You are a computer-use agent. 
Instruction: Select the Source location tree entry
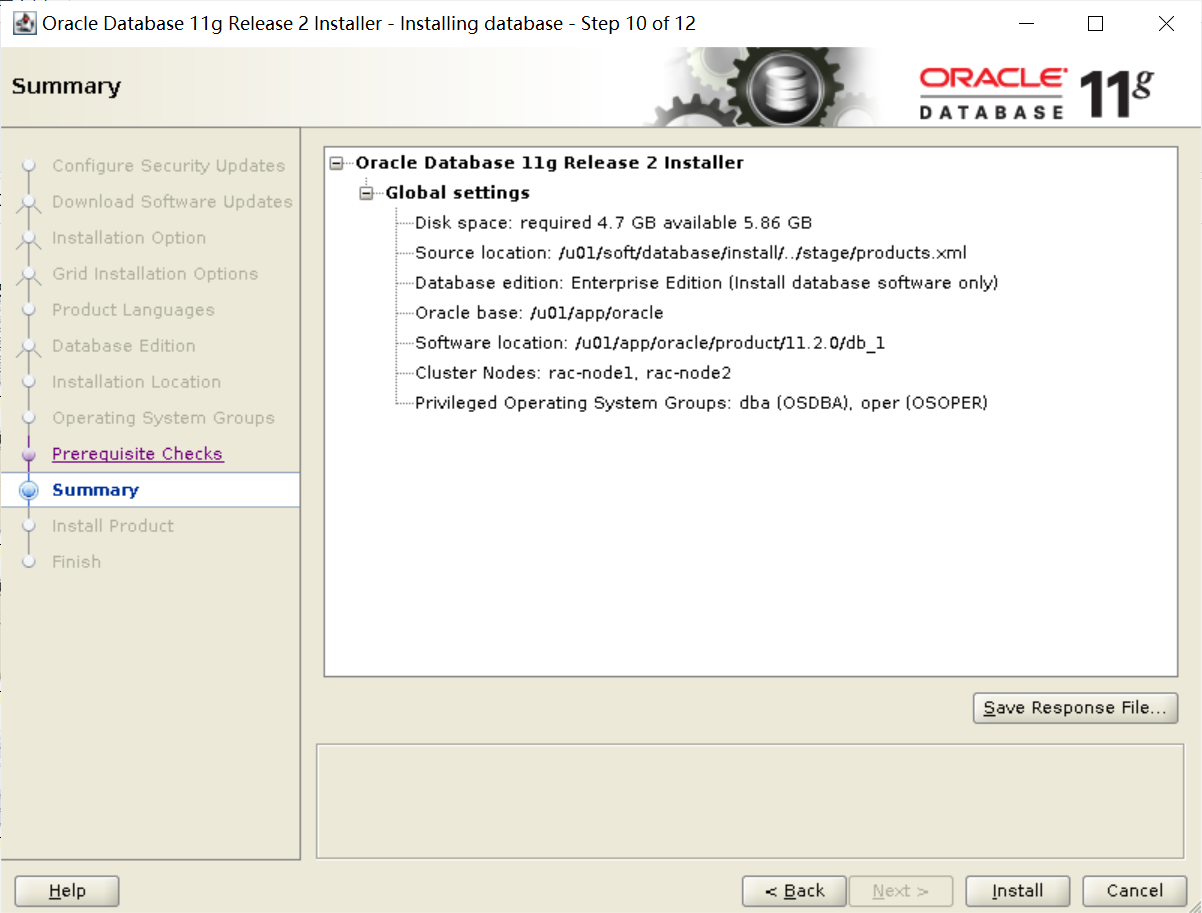pos(691,253)
